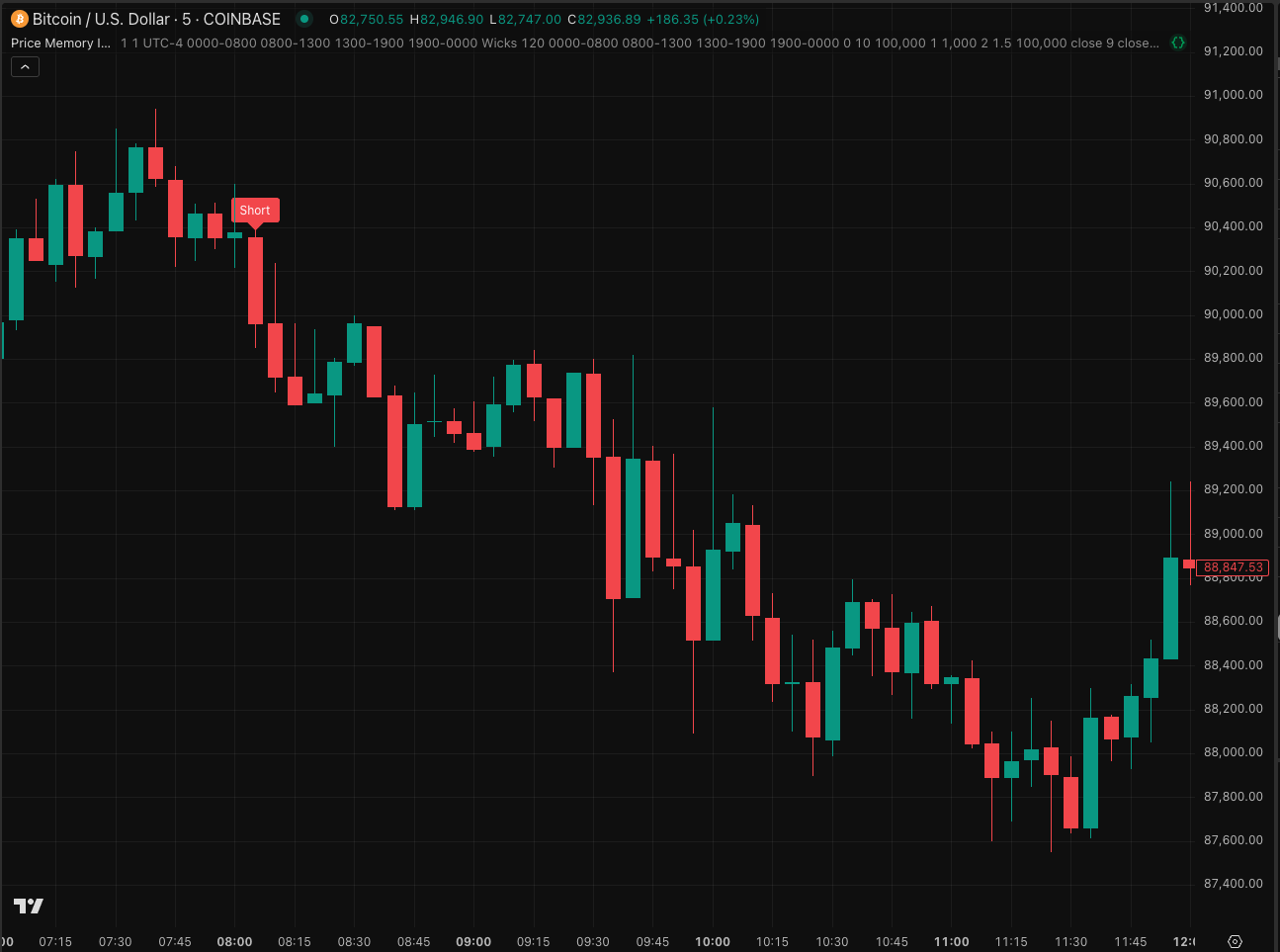
Task: Click price axis label 88,400.00
Action: [1233, 665]
